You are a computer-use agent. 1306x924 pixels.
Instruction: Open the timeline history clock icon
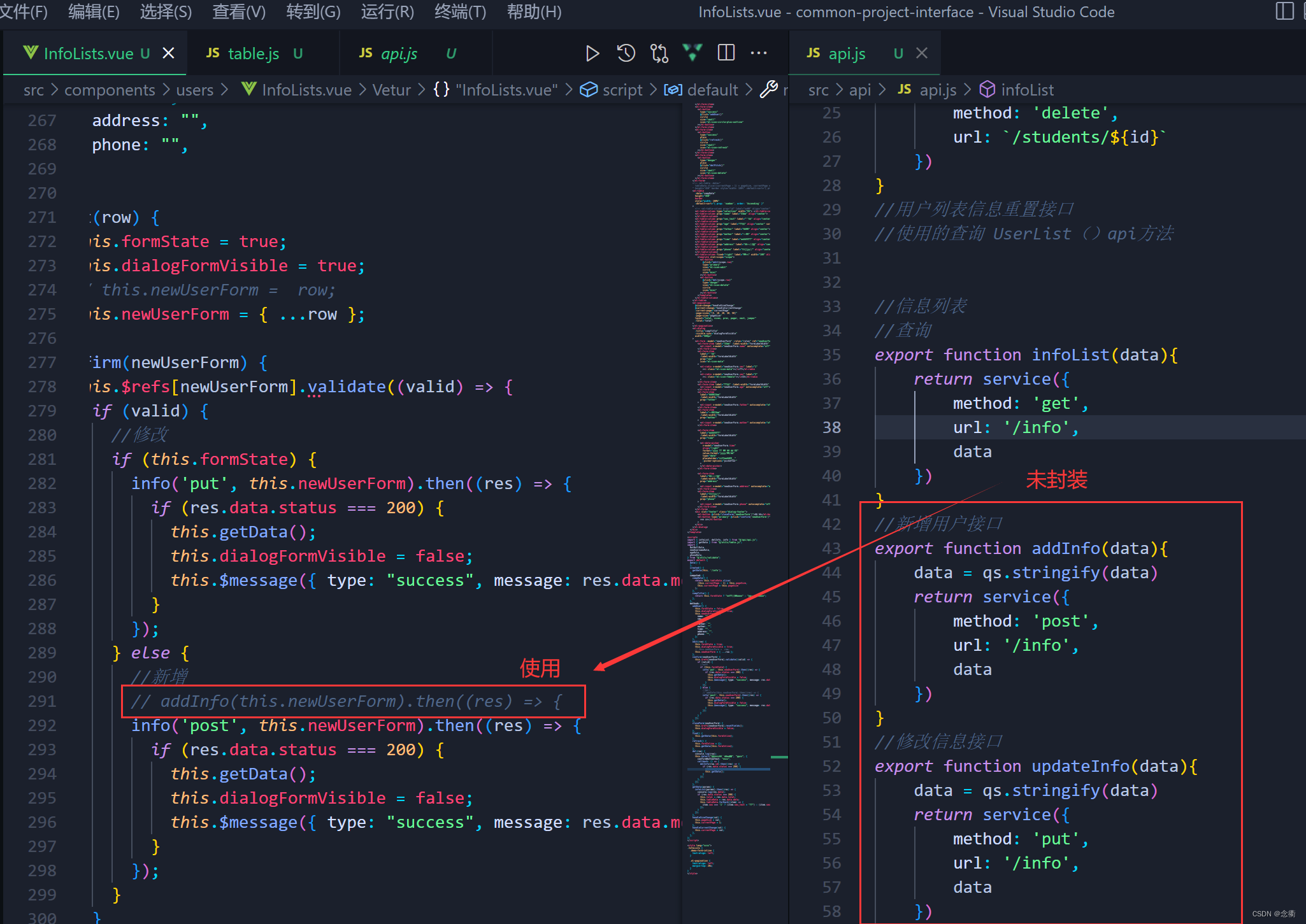click(x=626, y=53)
